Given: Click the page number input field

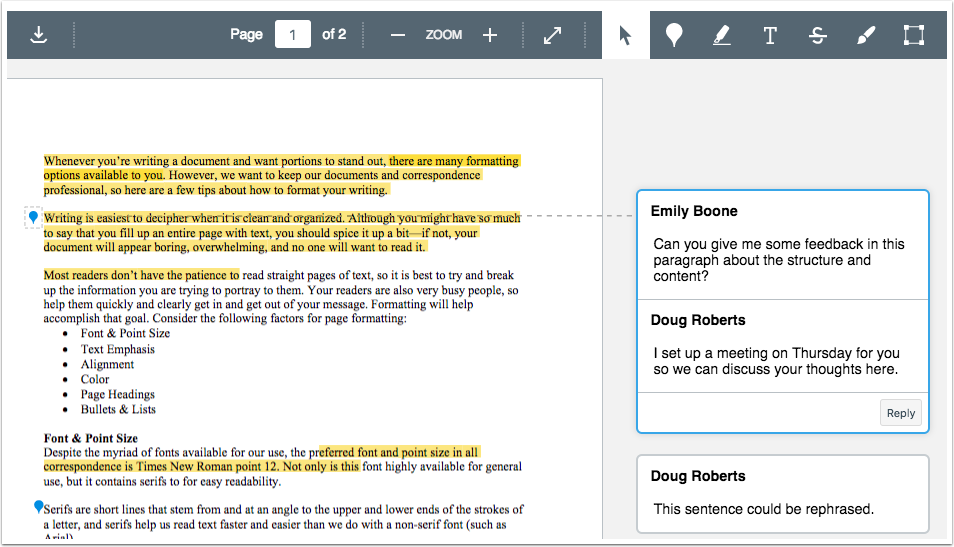Looking at the screenshot, I should 293,35.
